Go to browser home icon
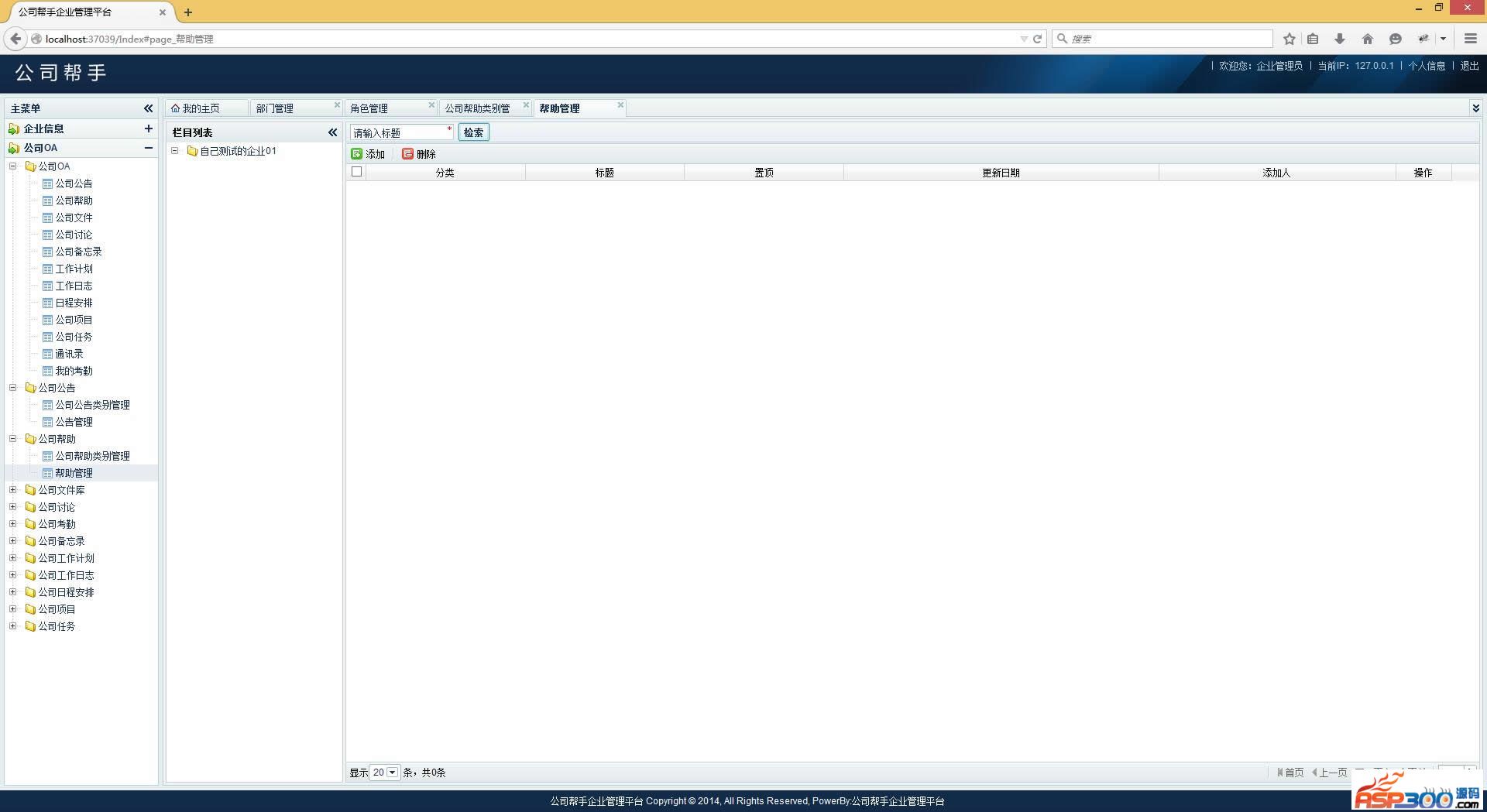 point(1368,39)
